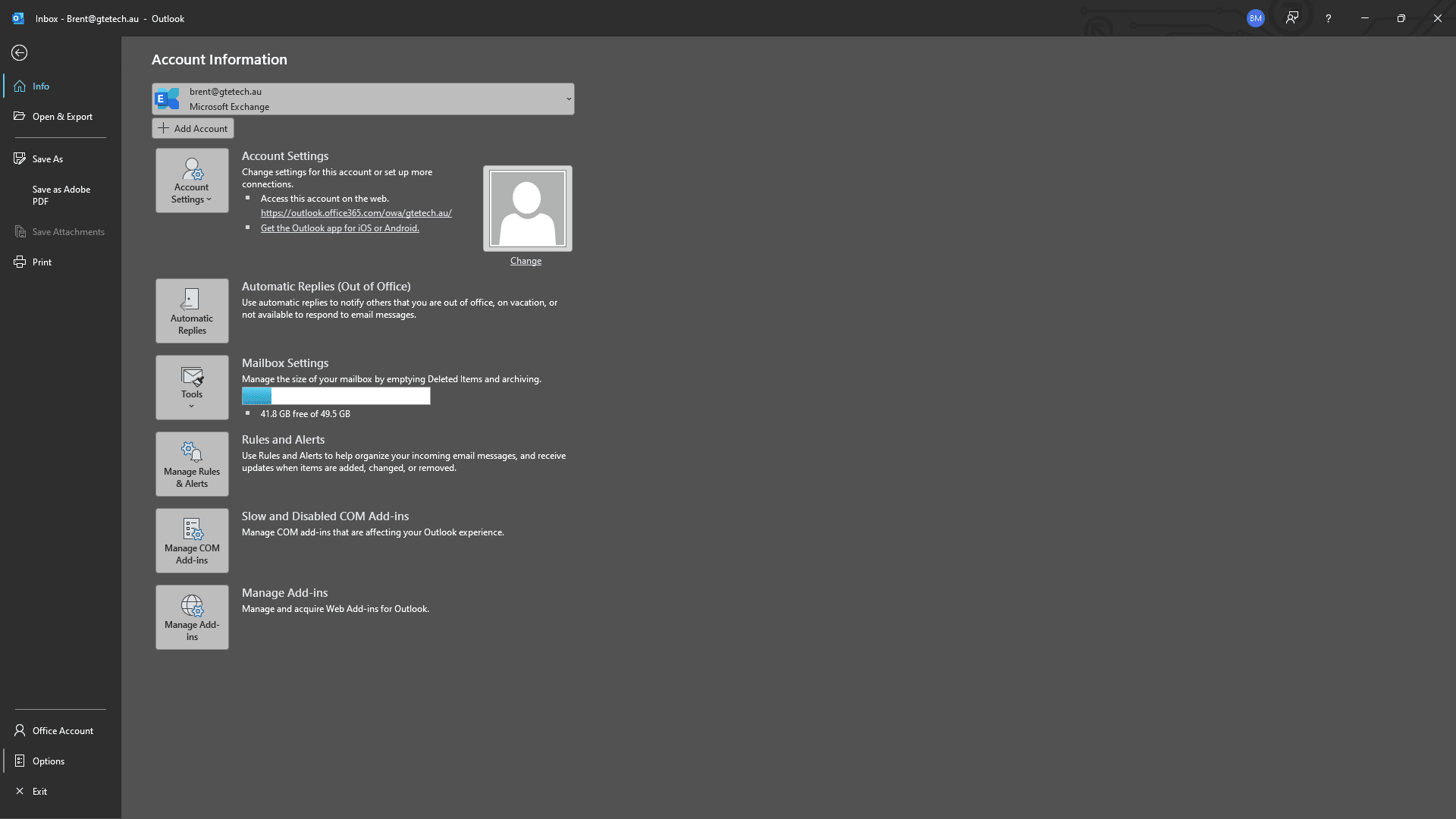Click the "41.8 GB free of 49.5 GB" text
Viewport: 1456px width, 819px height.
[x=306, y=414]
